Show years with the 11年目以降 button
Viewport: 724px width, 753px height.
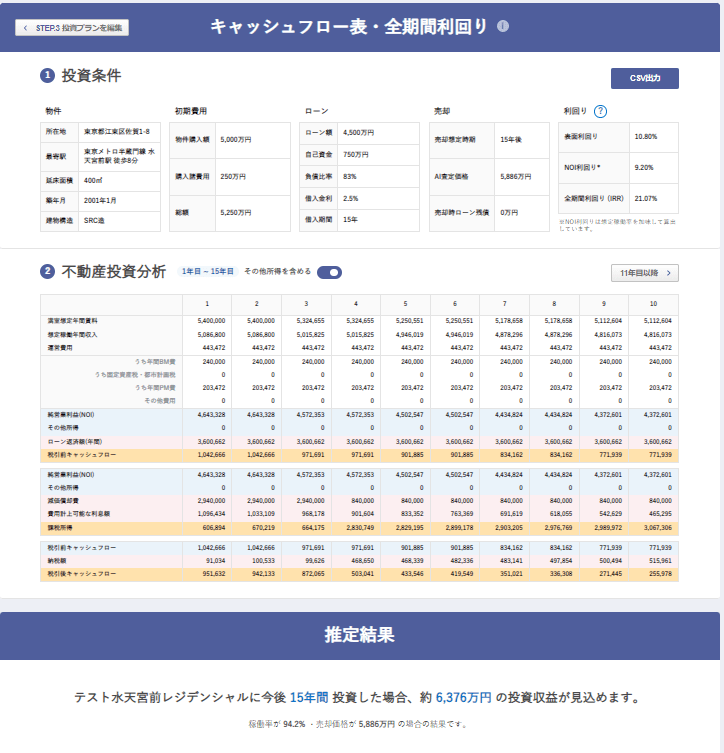point(644,273)
